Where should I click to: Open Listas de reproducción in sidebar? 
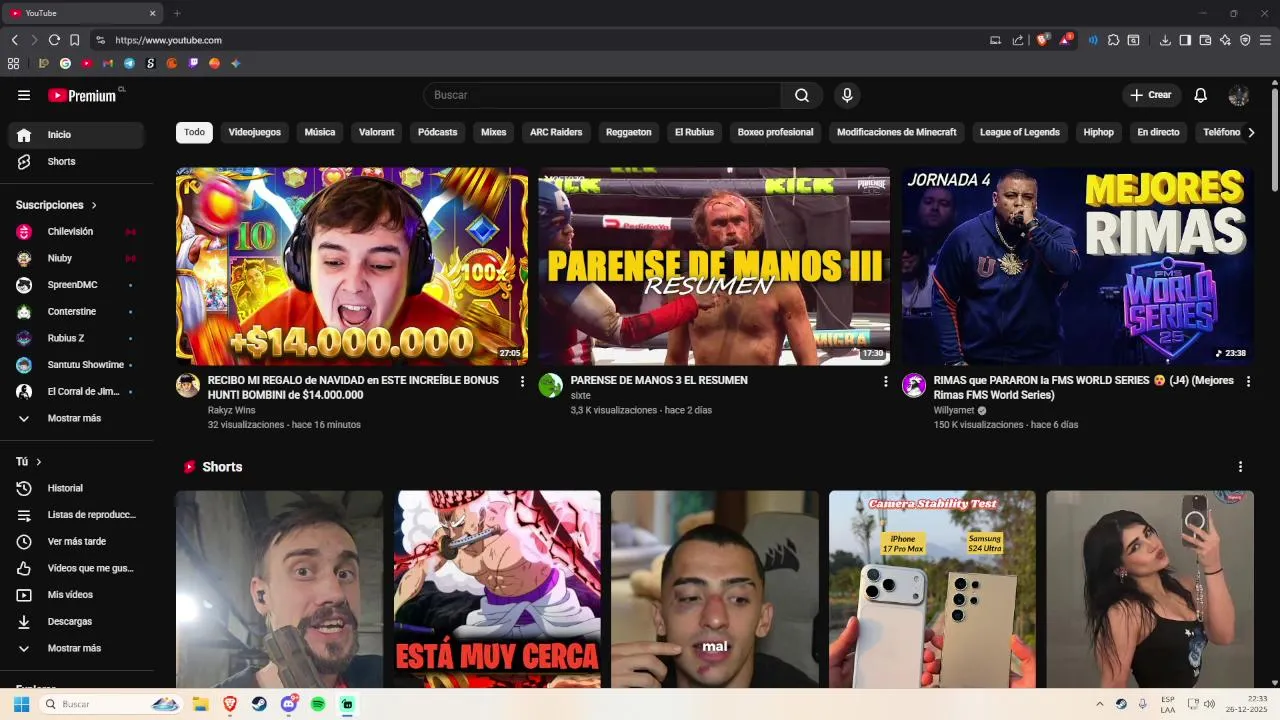click(x=77, y=515)
